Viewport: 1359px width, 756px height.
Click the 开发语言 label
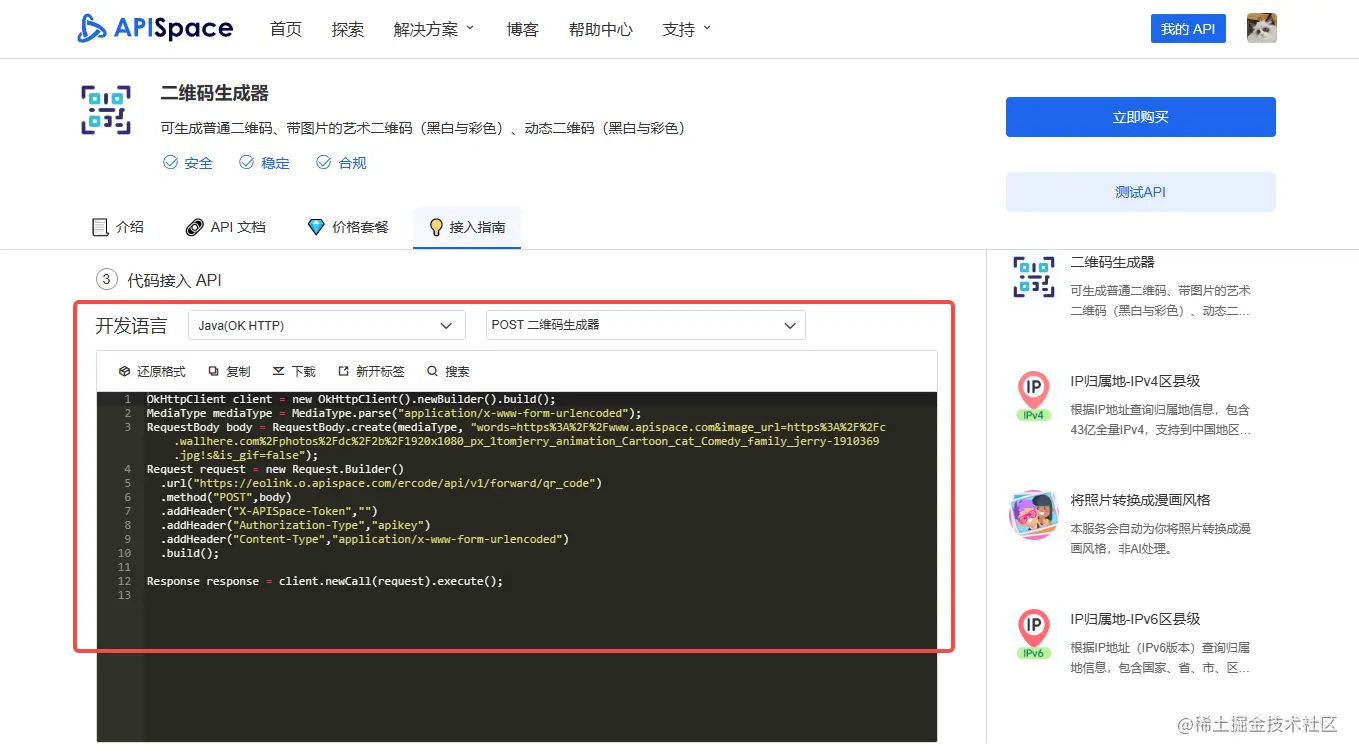131,325
